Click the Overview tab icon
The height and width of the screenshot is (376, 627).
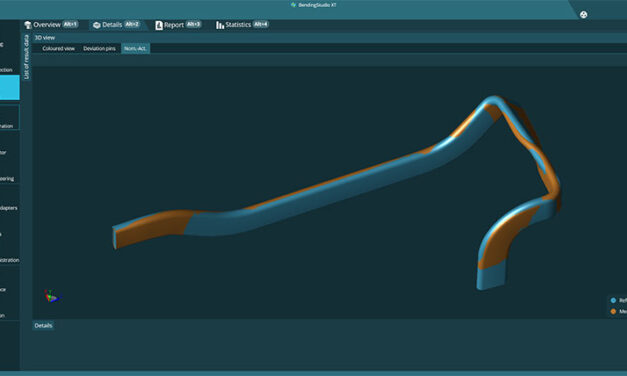pos(28,25)
